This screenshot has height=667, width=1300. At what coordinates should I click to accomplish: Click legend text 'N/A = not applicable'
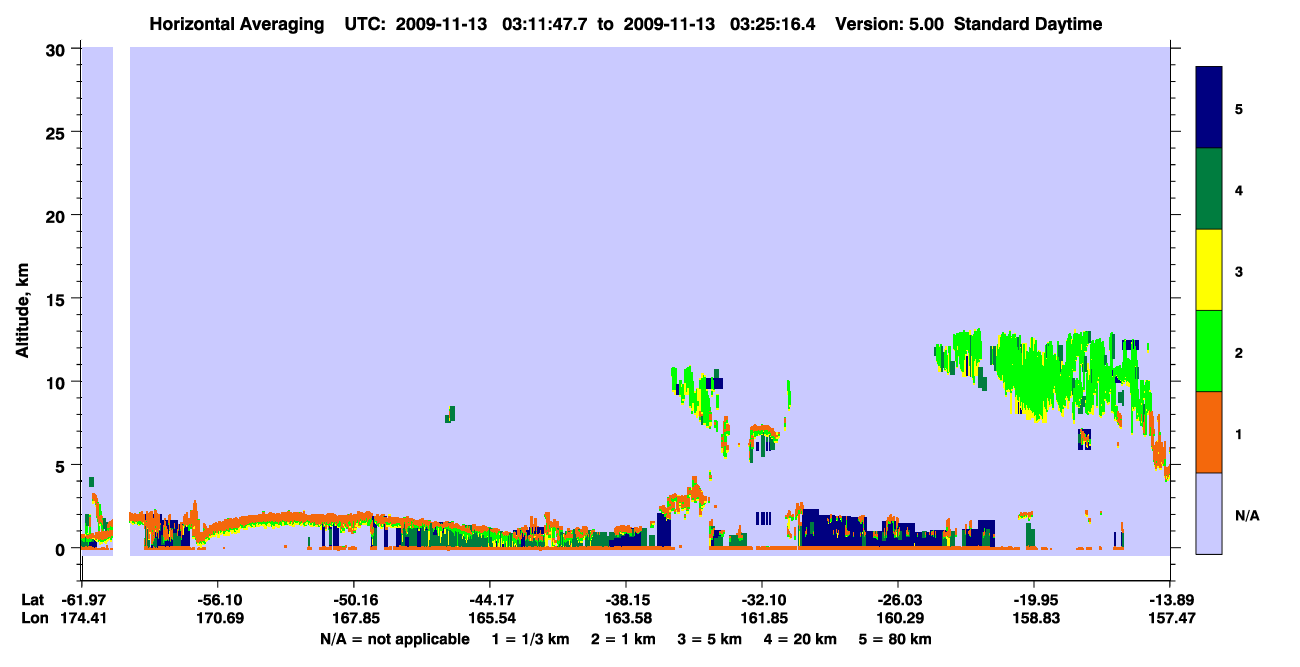click(394, 639)
